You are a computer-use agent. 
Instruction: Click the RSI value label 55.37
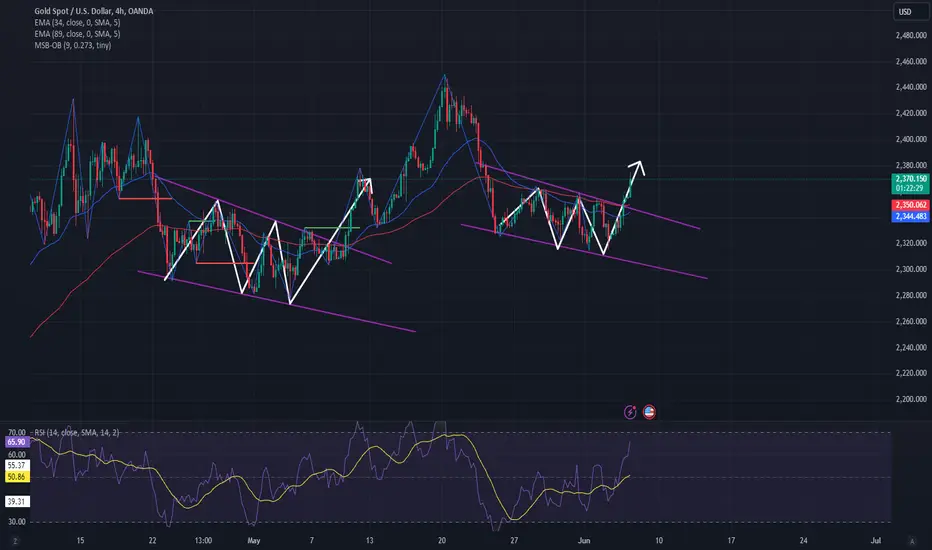(x=17, y=466)
